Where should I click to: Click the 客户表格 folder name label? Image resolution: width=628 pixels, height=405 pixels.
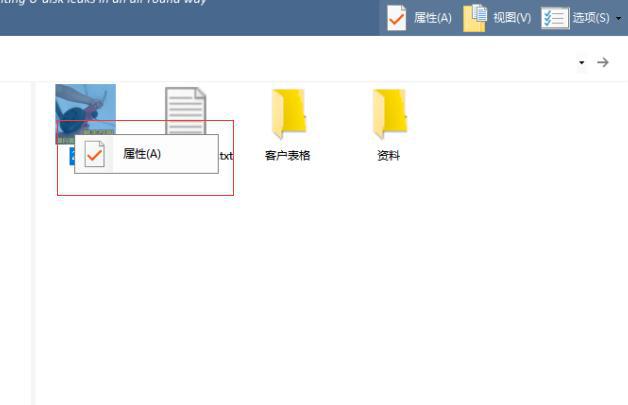click(x=288, y=155)
